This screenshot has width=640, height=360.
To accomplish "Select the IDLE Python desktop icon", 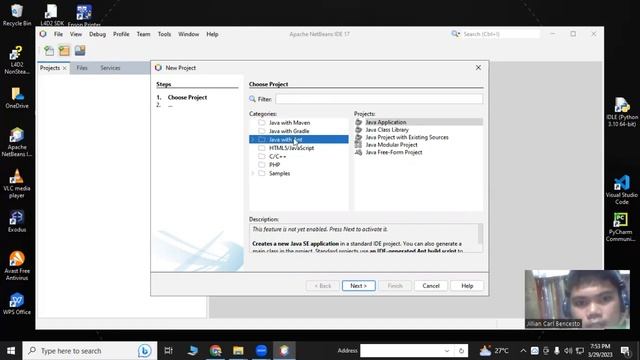I will point(622,112).
